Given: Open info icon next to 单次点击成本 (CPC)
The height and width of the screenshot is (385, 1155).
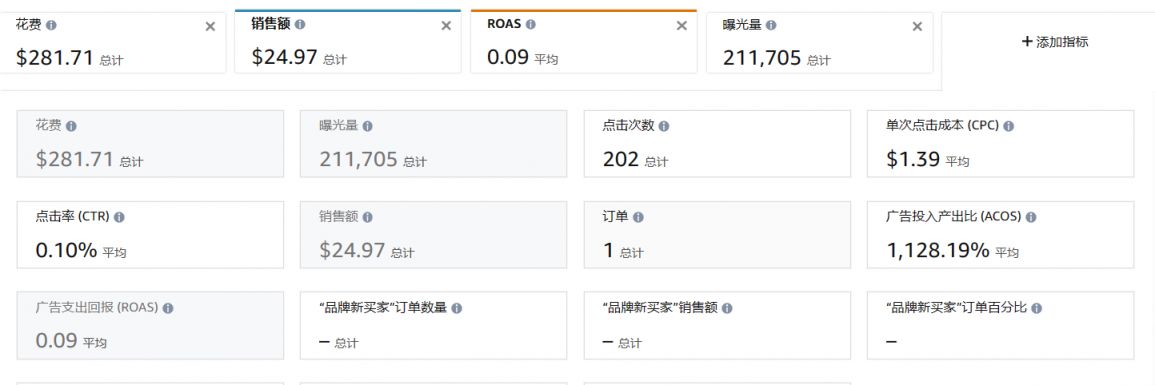Looking at the screenshot, I should pyautogui.click(x=1008, y=126).
